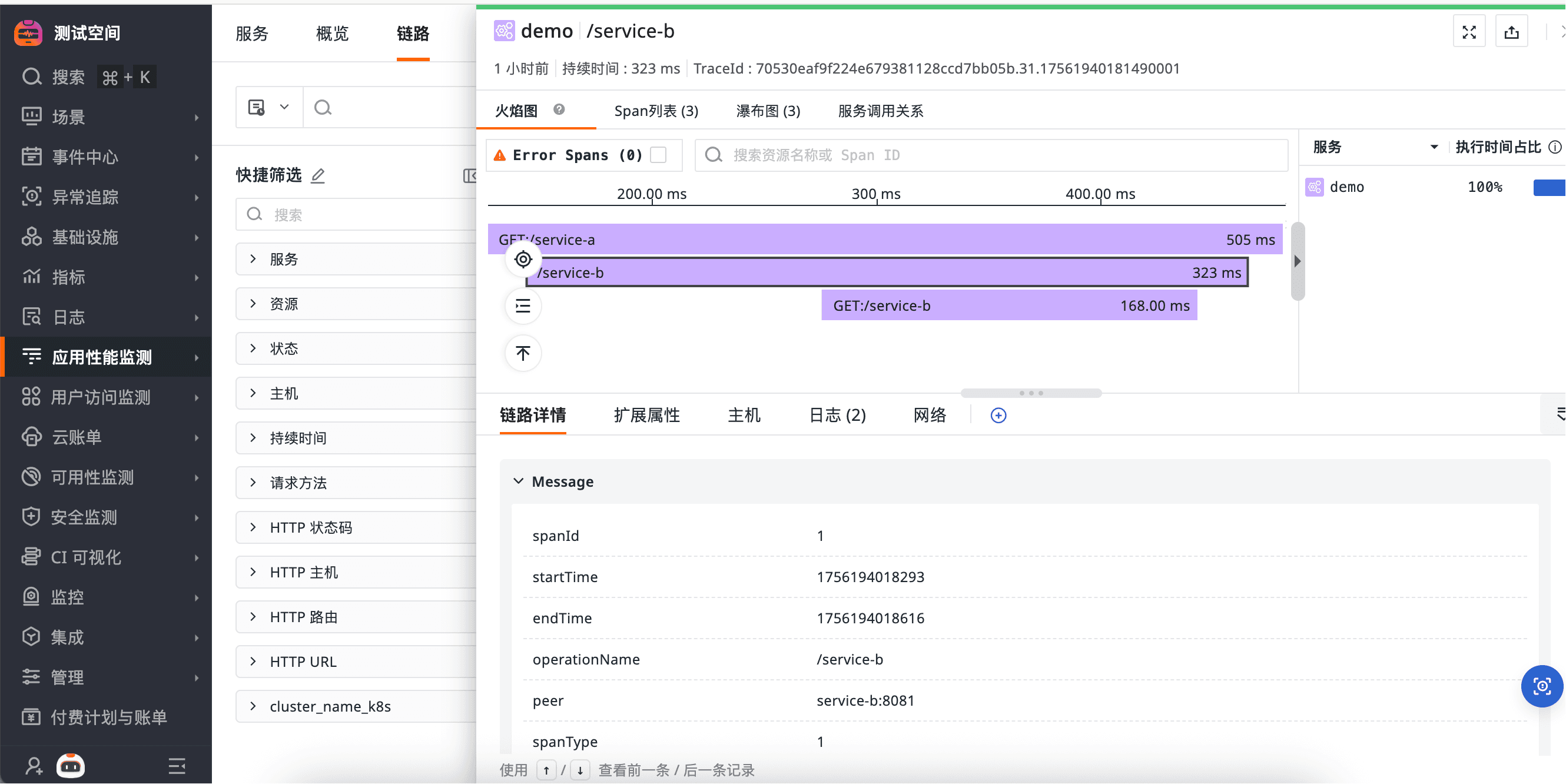Click the edit quick filter pencil icon
The height and width of the screenshot is (784, 1566).
pos(318,176)
